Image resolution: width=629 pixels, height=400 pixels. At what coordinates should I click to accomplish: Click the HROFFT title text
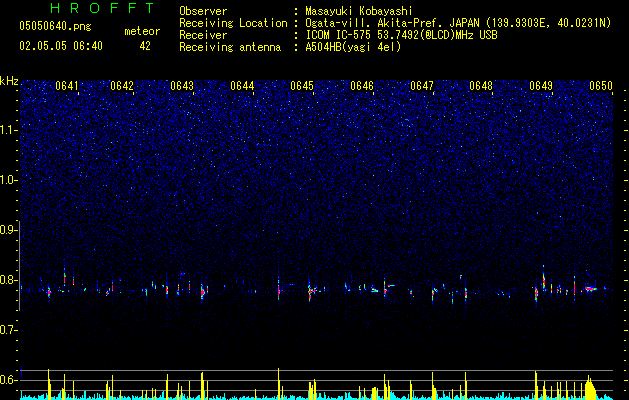coord(102,8)
